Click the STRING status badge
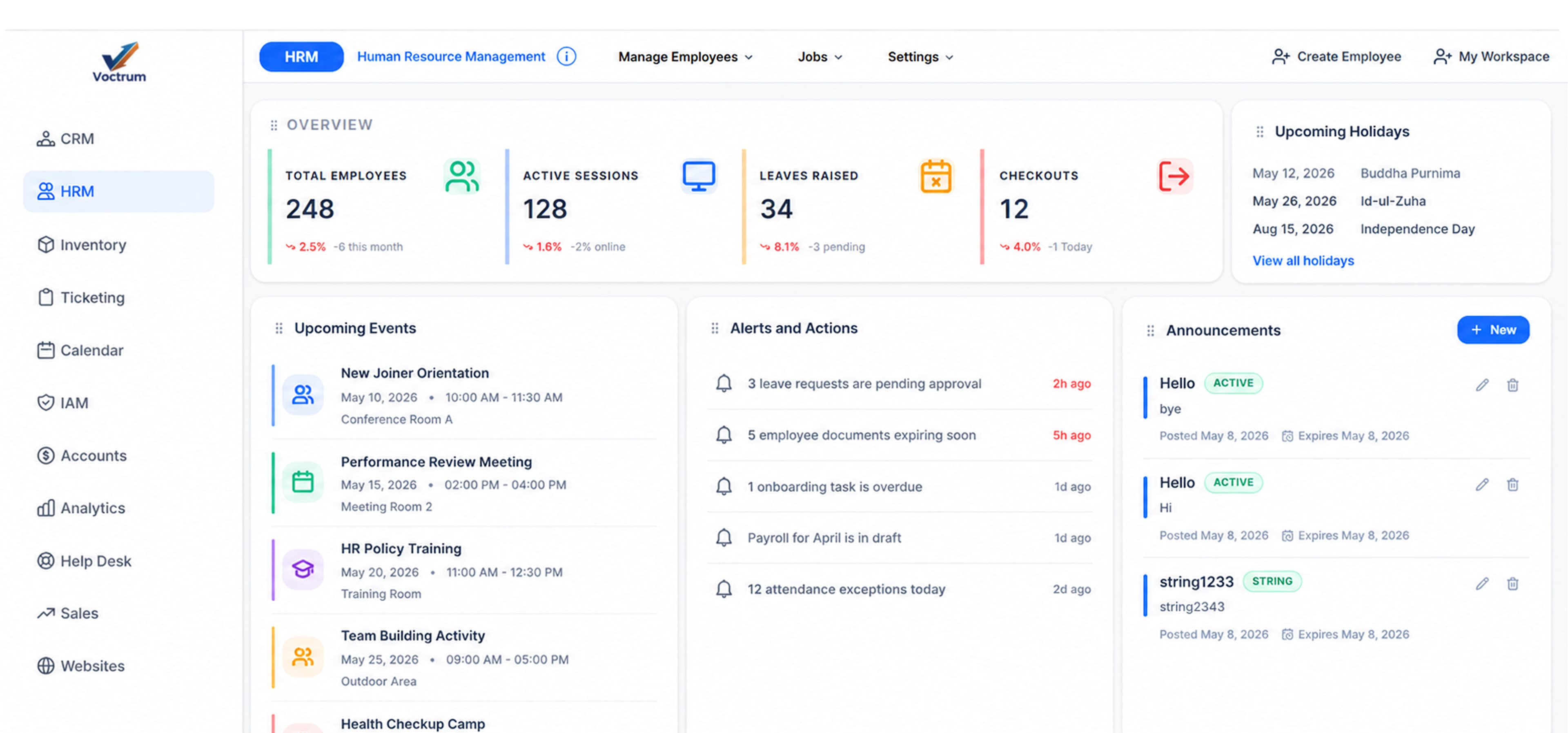This screenshot has width=1568, height=733. [x=1272, y=581]
